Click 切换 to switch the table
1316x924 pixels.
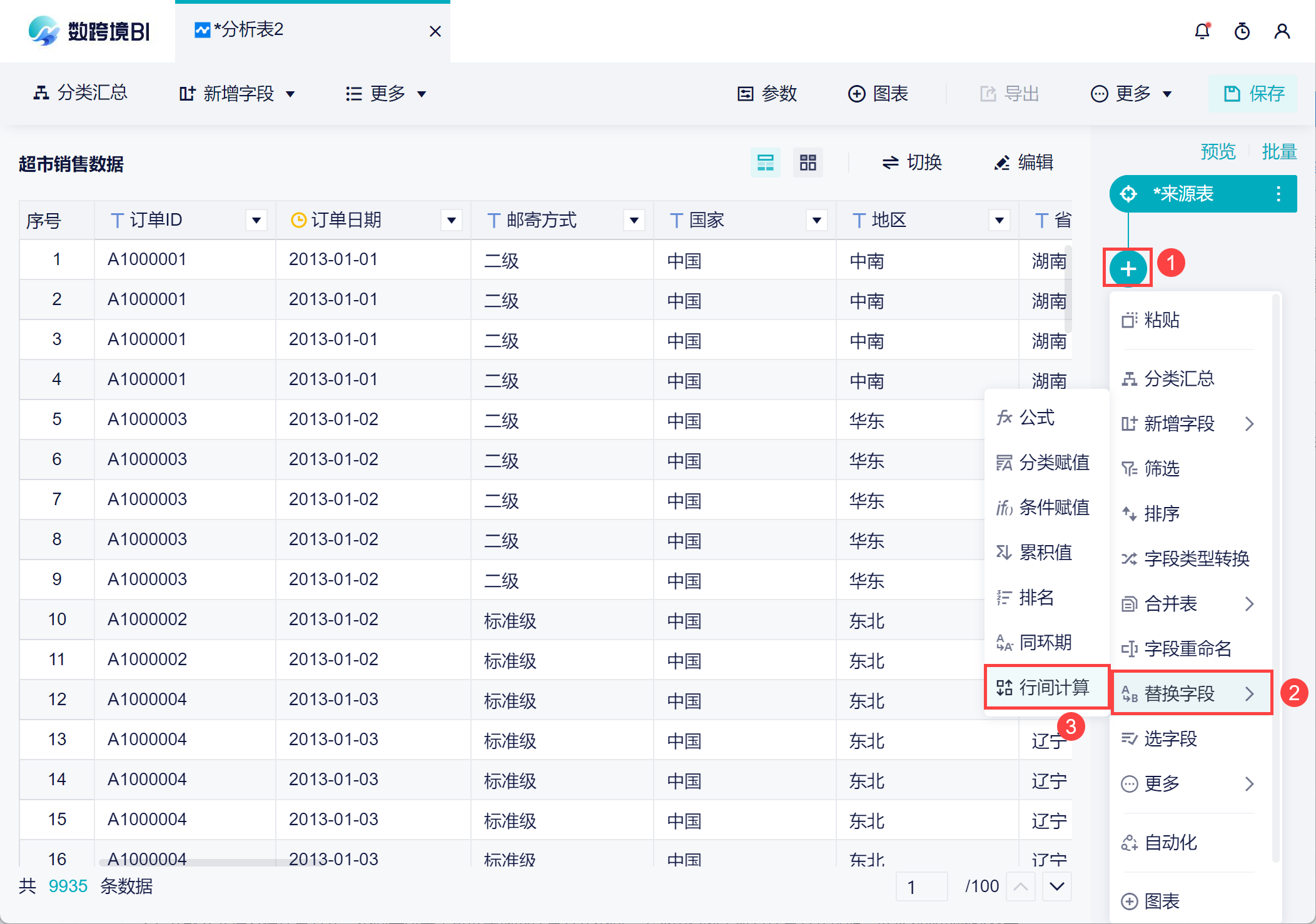point(912,163)
